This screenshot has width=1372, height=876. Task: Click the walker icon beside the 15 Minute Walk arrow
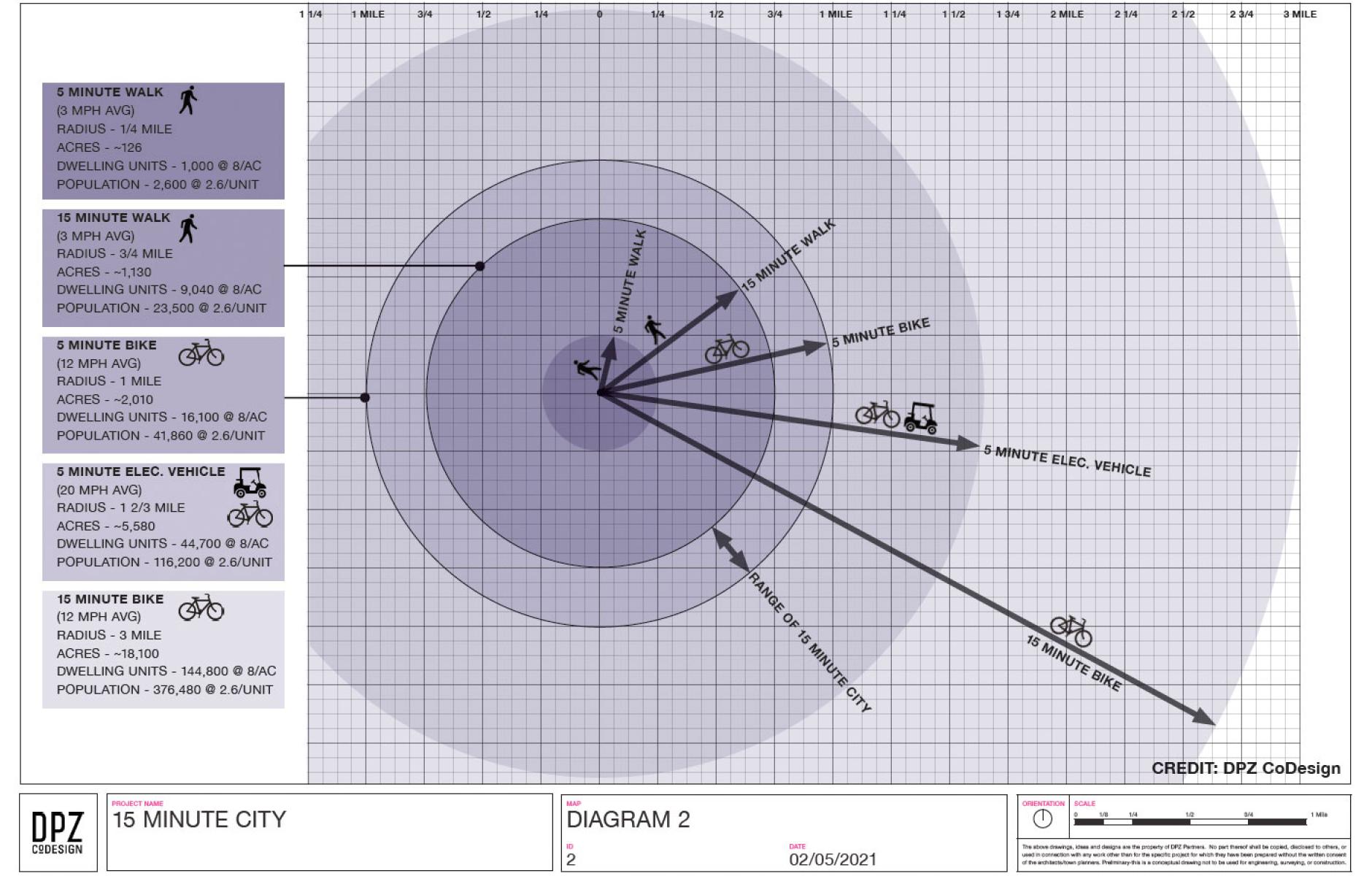coord(654,329)
